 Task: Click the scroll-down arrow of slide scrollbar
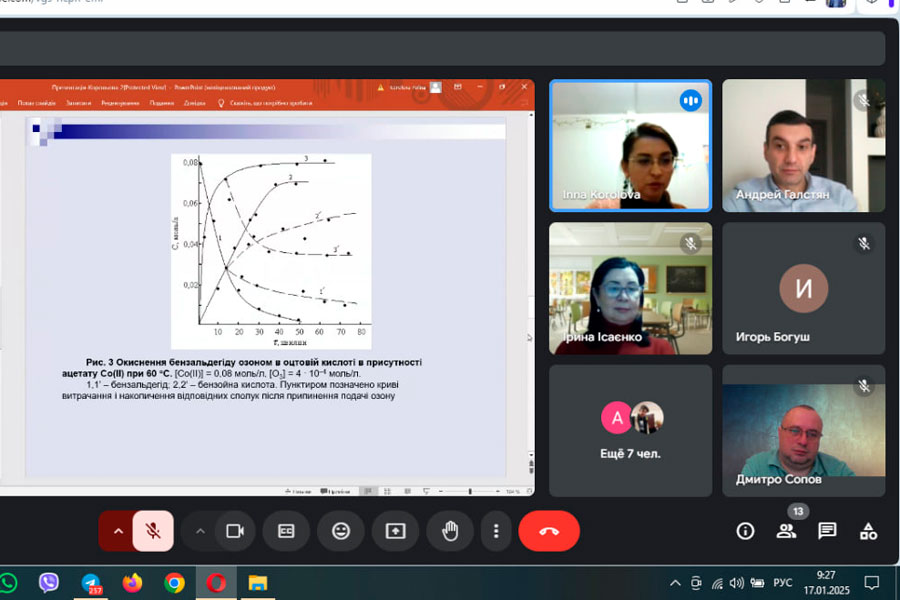click(x=531, y=455)
